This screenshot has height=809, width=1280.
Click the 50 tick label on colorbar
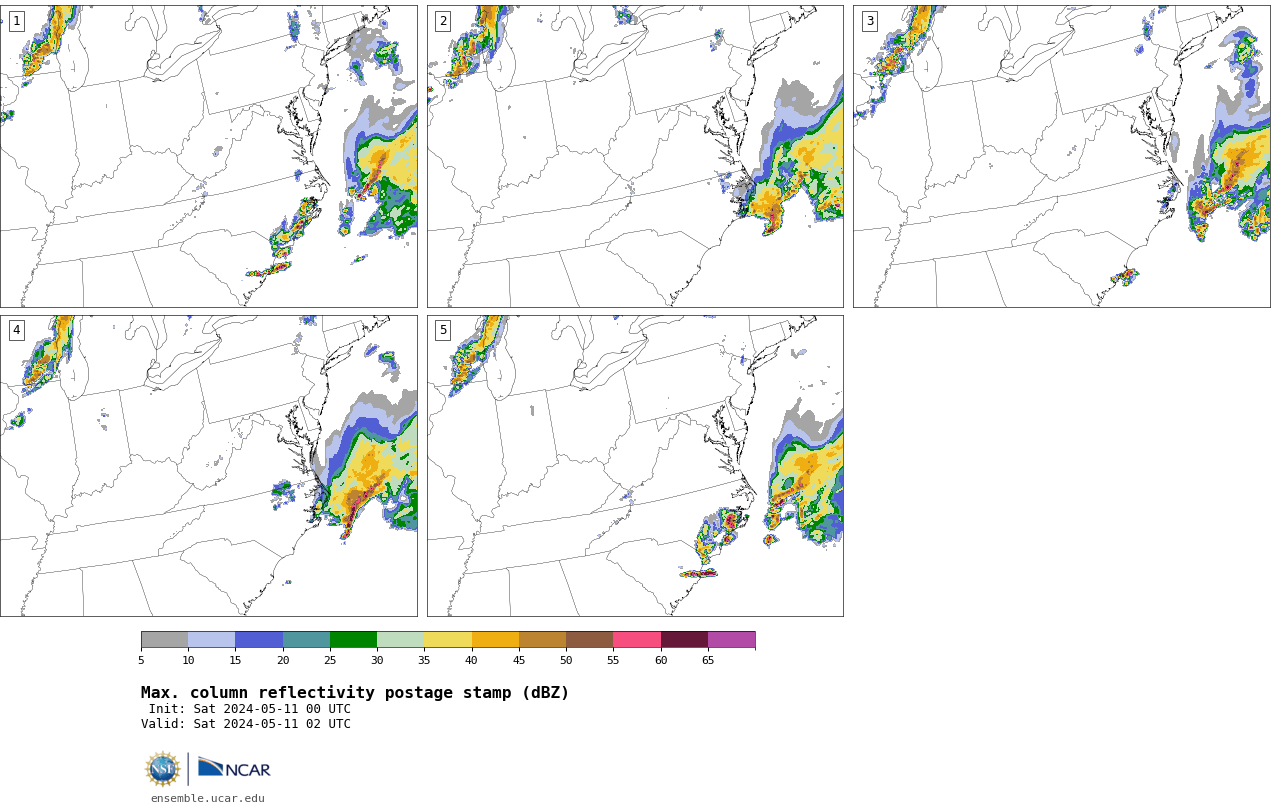coord(566,660)
